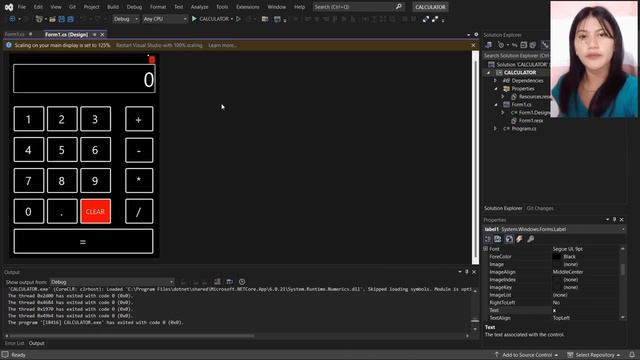Image resolution: width=640 pixels, height=360 pixels.
Task: Click the calculator display showing 0
Action: coord(84,78)
